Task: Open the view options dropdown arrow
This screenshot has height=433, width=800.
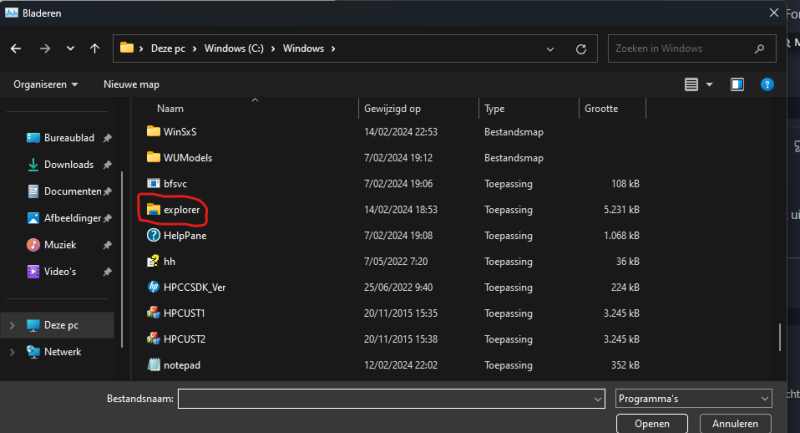Action: [x=710, y=85]
